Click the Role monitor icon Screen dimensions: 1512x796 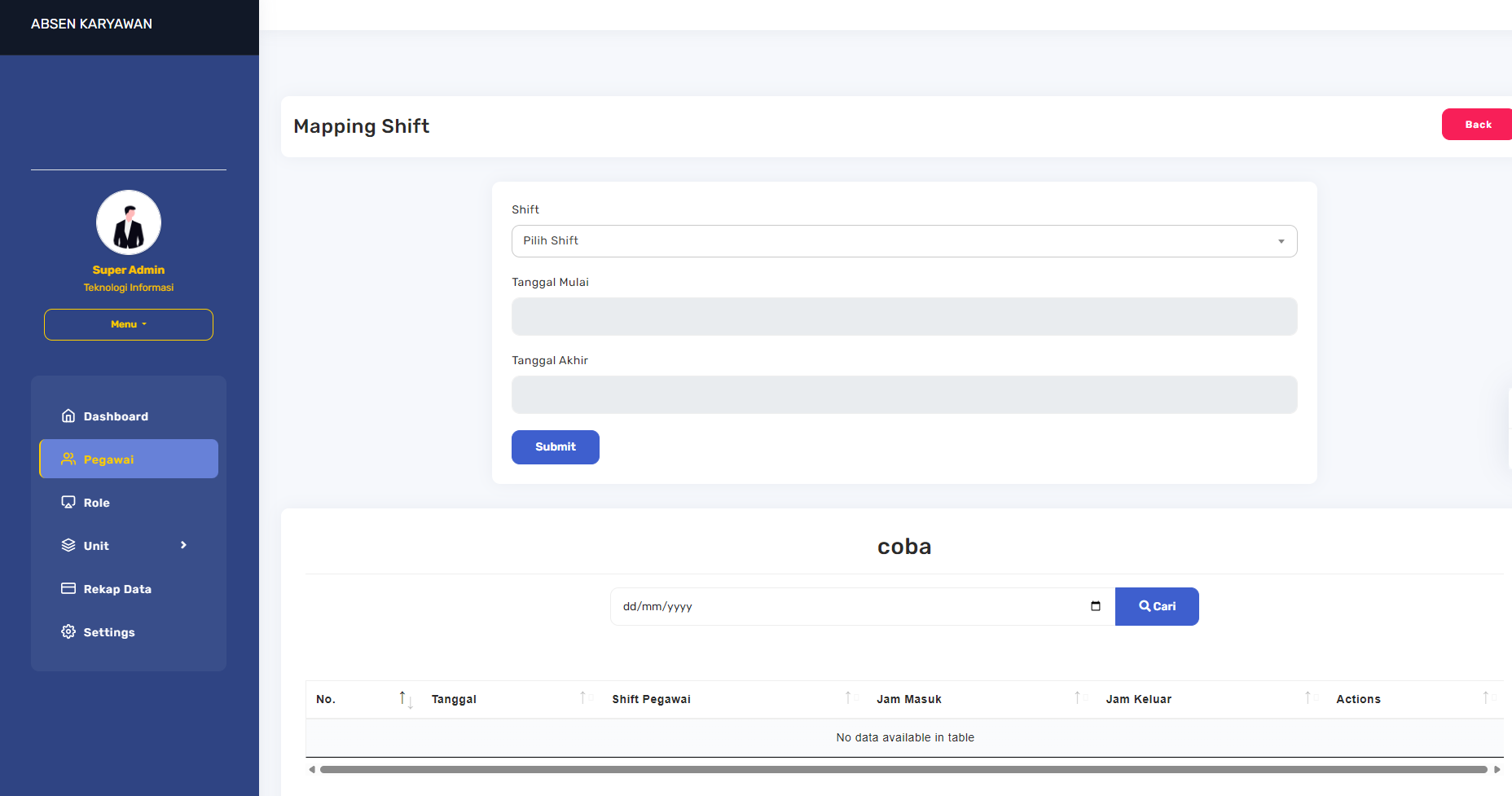tap(68, 502)
